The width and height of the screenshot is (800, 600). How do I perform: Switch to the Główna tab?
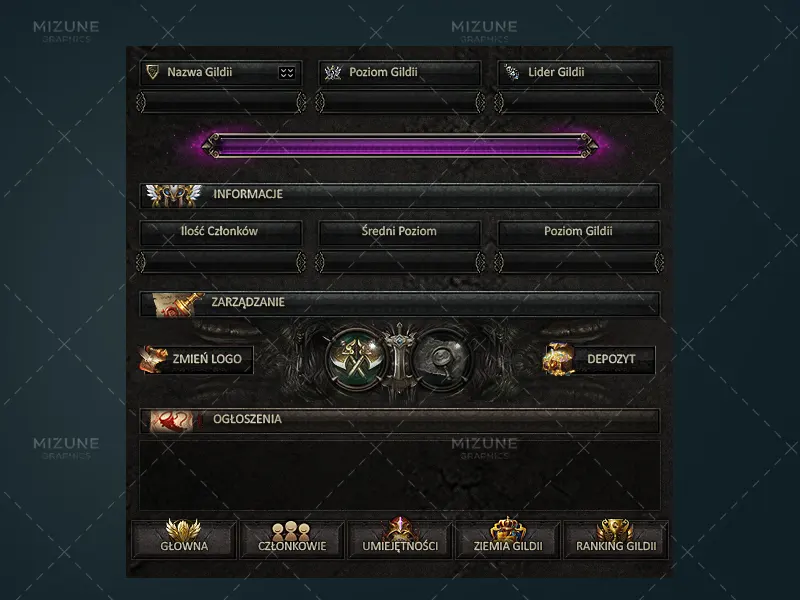(184, 539)
